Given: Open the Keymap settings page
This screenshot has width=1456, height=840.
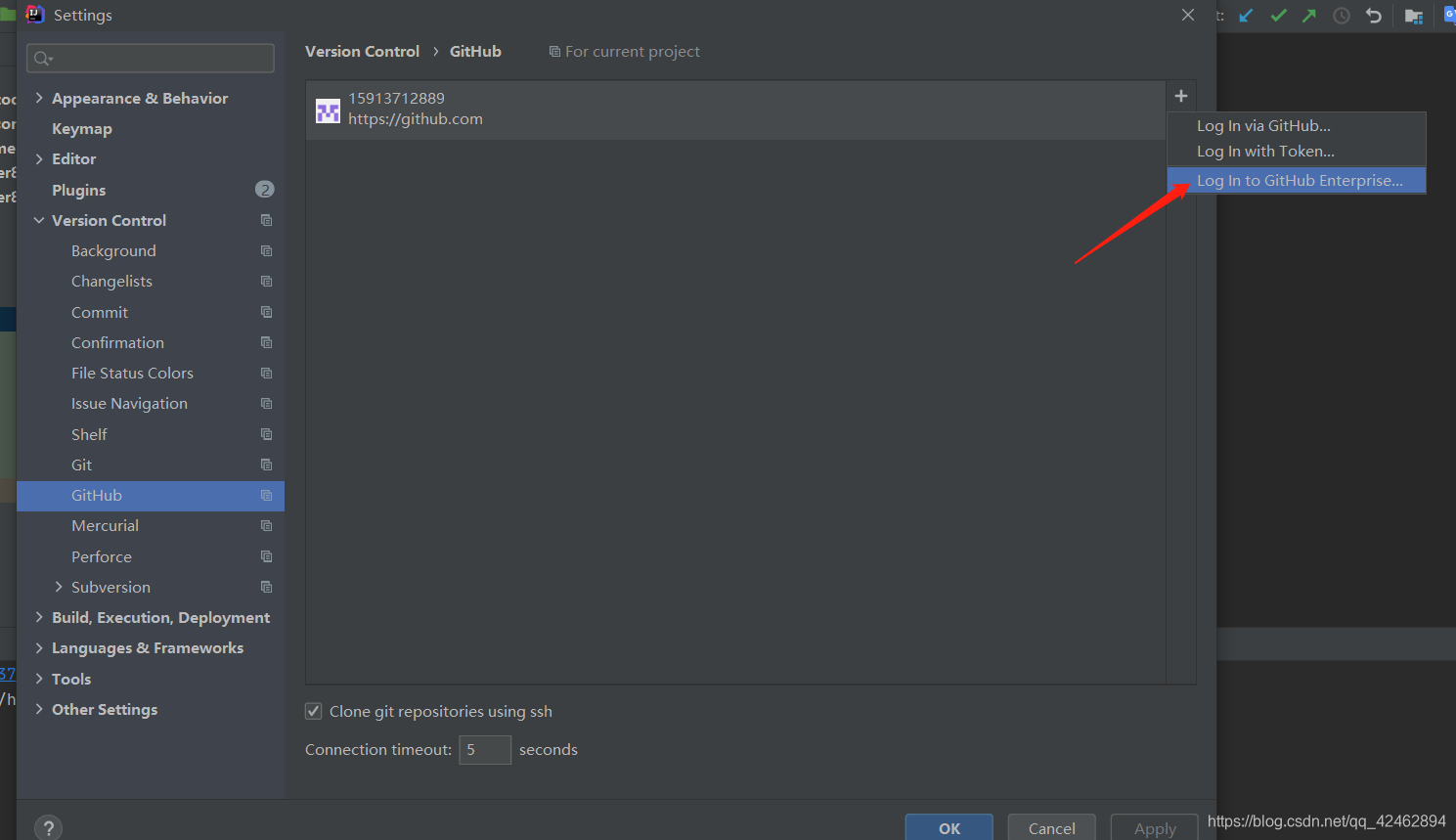Looking at the screenshot, I should click(82, 128).
